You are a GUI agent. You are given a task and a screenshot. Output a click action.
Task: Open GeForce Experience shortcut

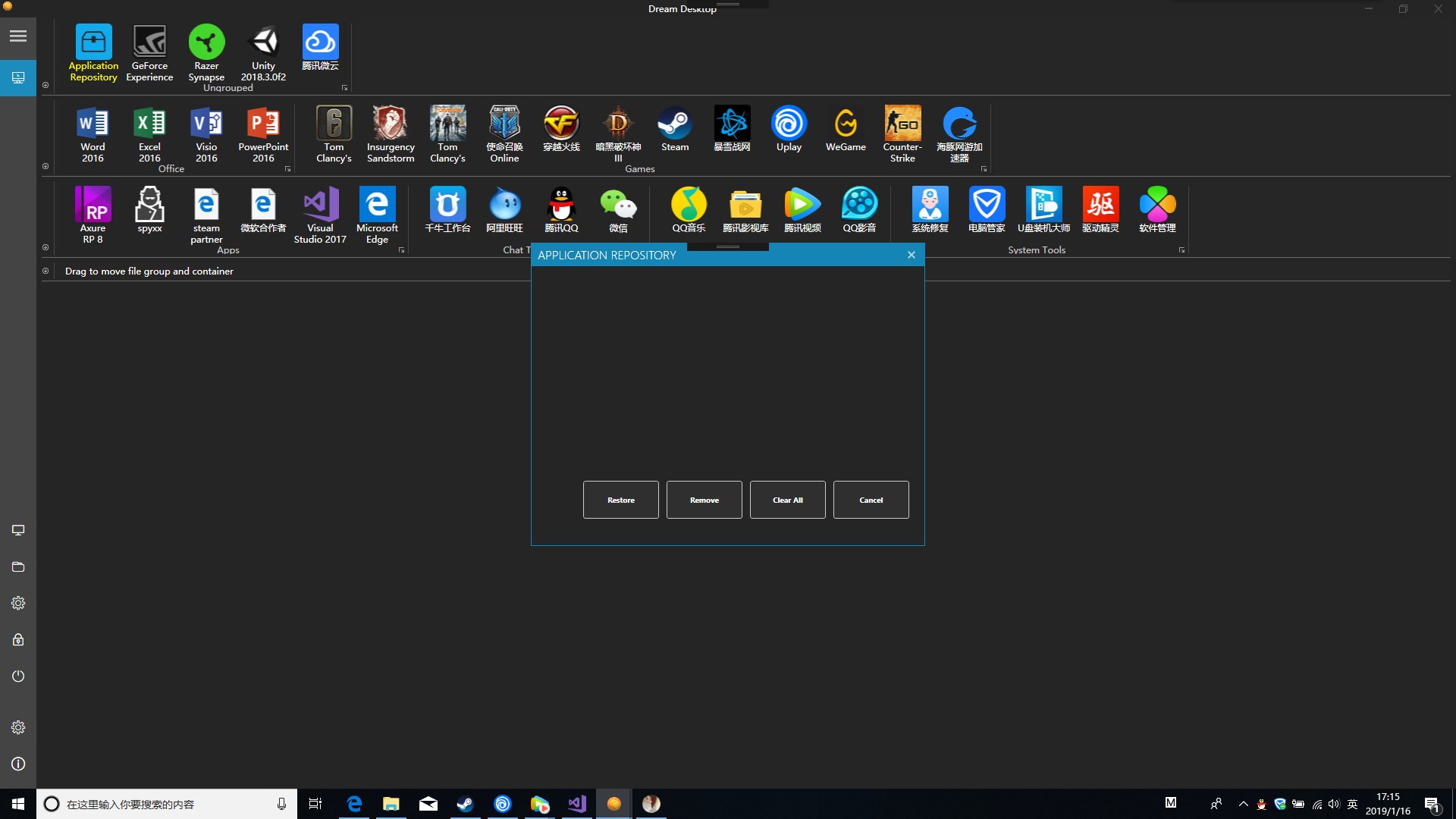coord(149,42)
